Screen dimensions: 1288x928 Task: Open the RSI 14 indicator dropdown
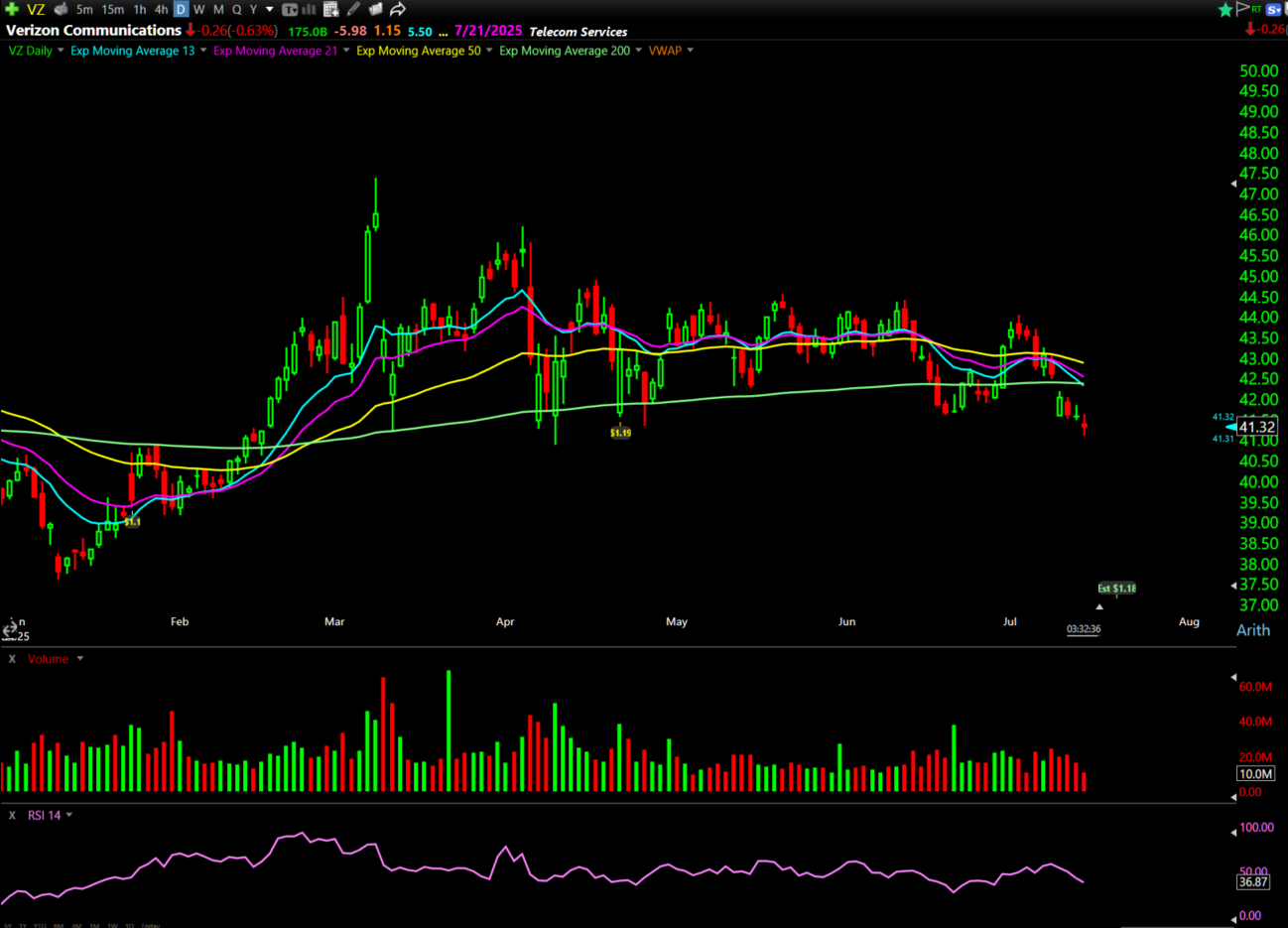(69, 816)
